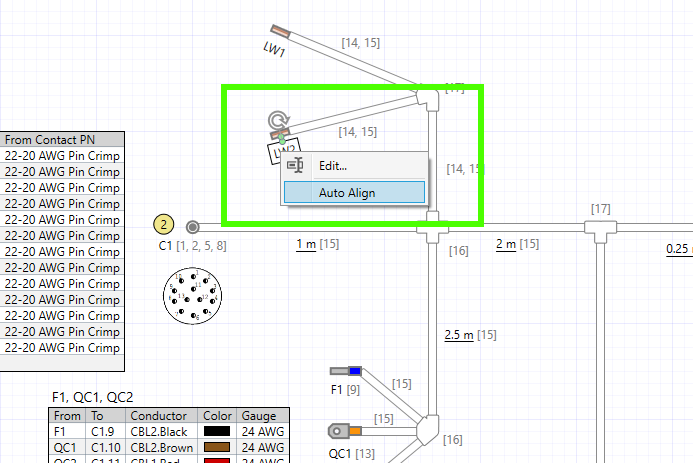
Task: Click the From Contact PN column header
Action: (x=62, y=140)
